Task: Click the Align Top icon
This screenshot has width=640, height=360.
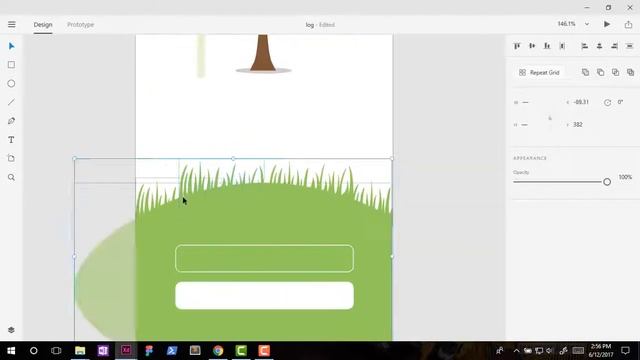Action: 517,46
